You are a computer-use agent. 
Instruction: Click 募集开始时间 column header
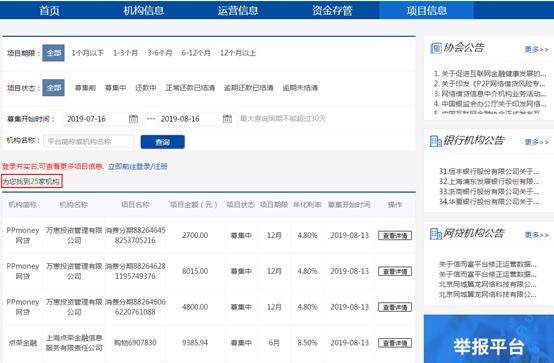click(x=349, y=205)
